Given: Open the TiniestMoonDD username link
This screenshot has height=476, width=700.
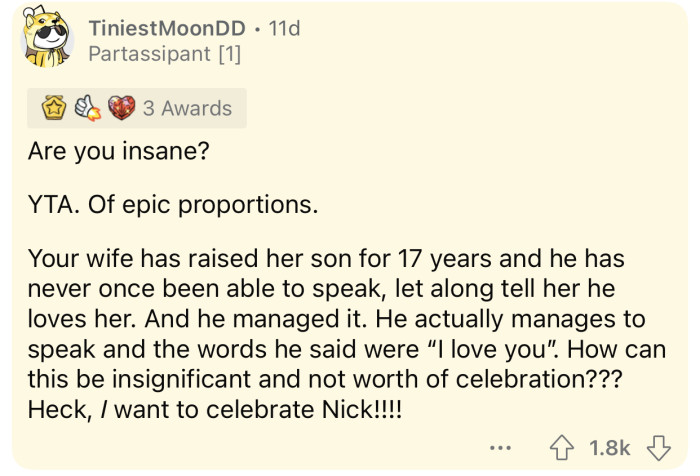Looking at the screenshot, I should [x=167, y=26].
